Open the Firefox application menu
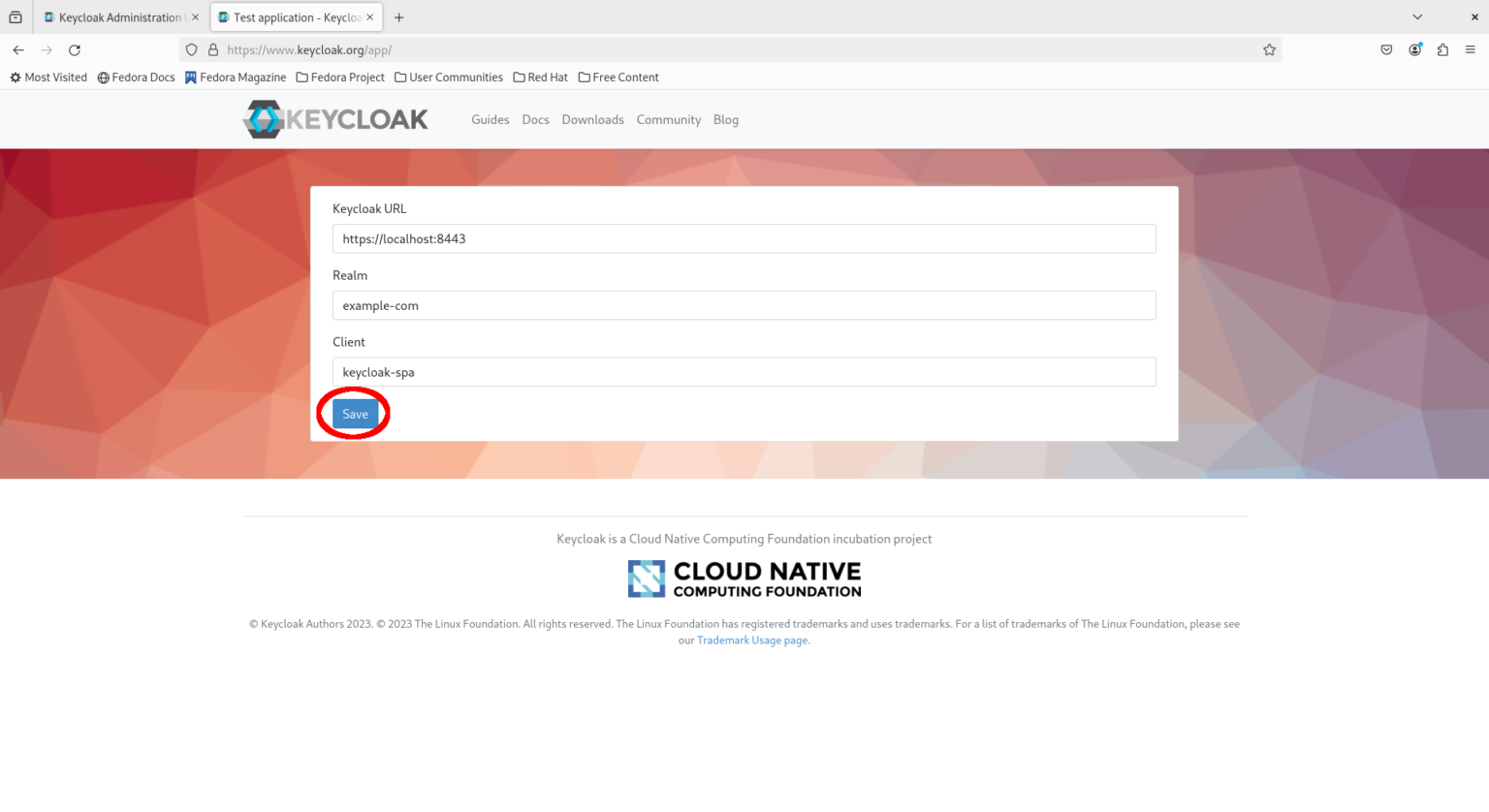 pos(1472,49)
